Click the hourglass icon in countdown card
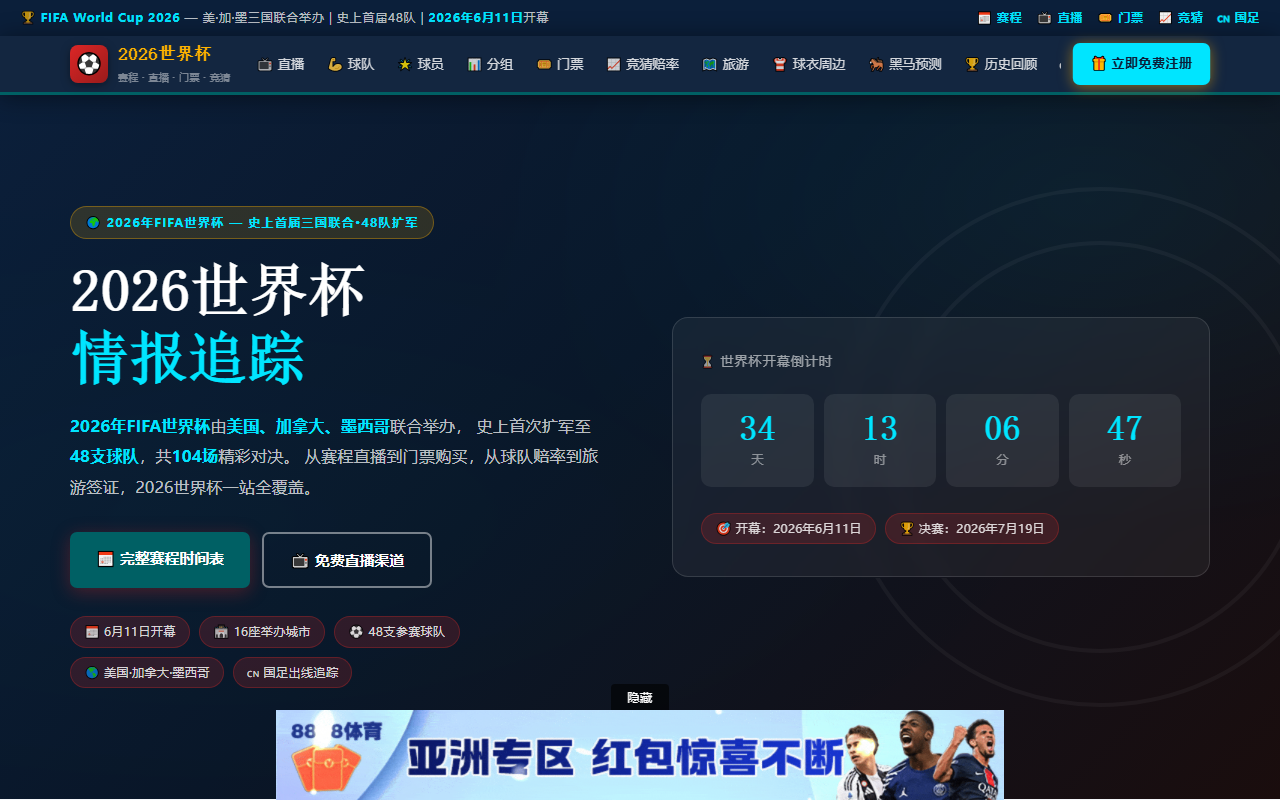Image resolution: width=1280 pixels, height=800 pixels. pos(707,362)
